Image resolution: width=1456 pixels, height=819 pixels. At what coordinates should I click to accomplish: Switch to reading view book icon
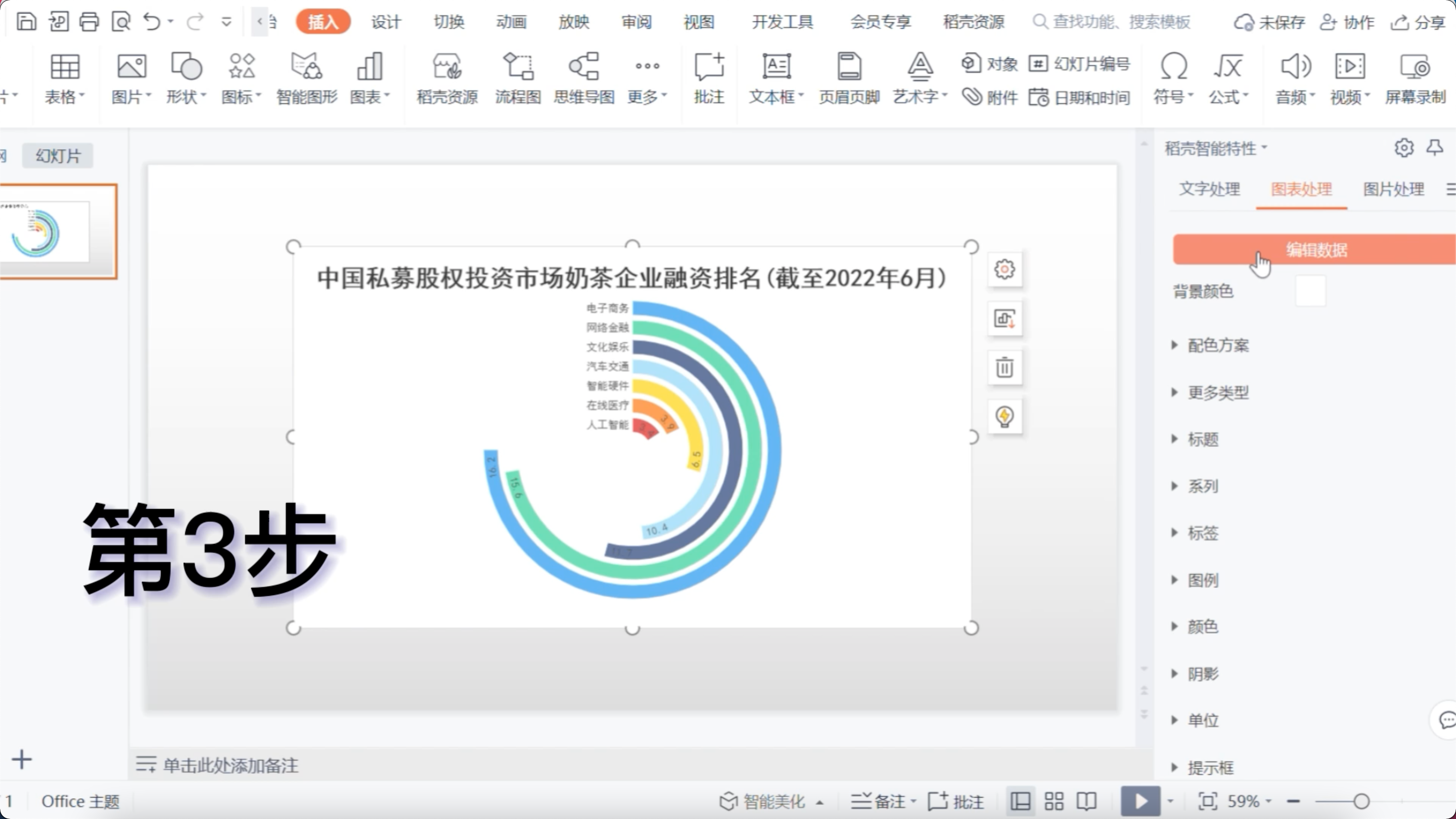1086,801
